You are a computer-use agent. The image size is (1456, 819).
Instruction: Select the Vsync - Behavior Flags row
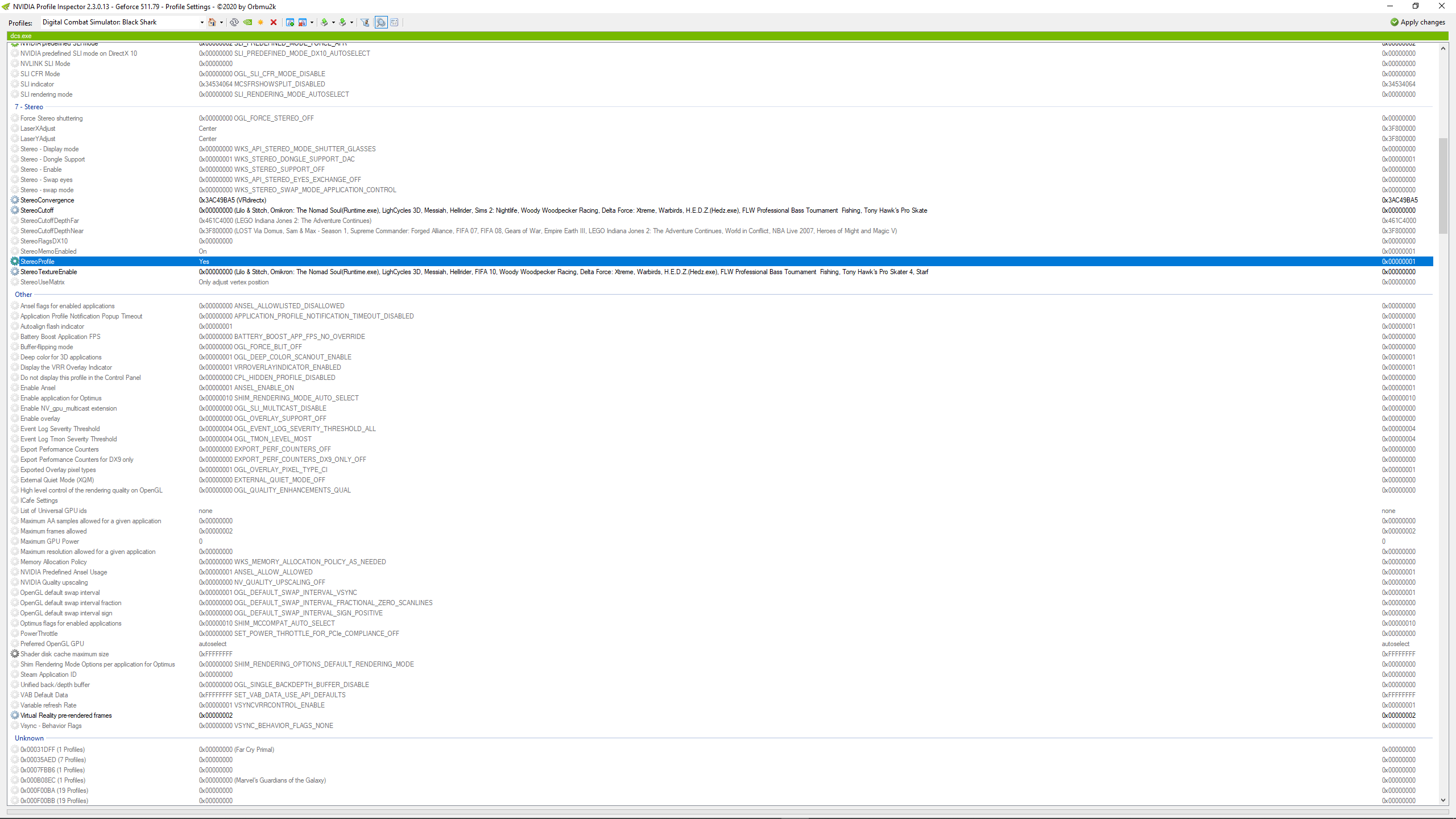(721, 726)
